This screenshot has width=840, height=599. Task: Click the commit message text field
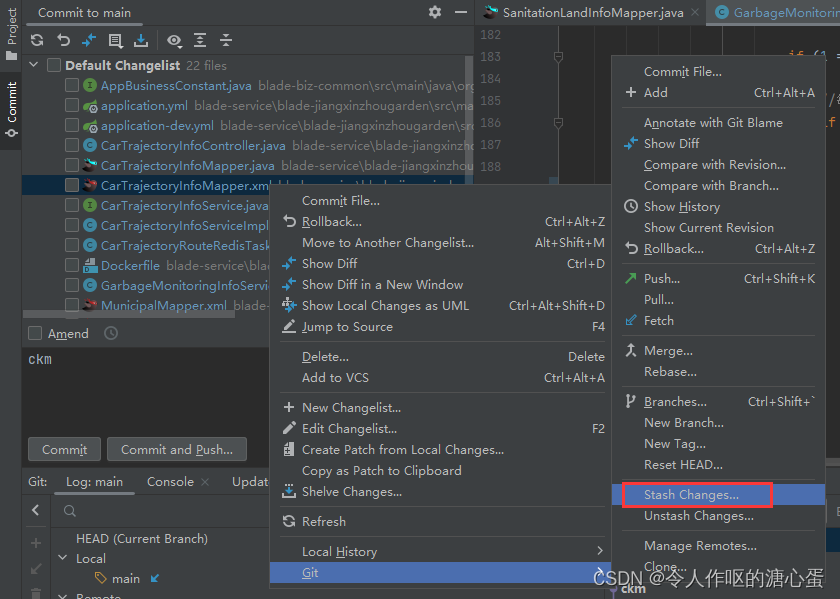[146, 390]
